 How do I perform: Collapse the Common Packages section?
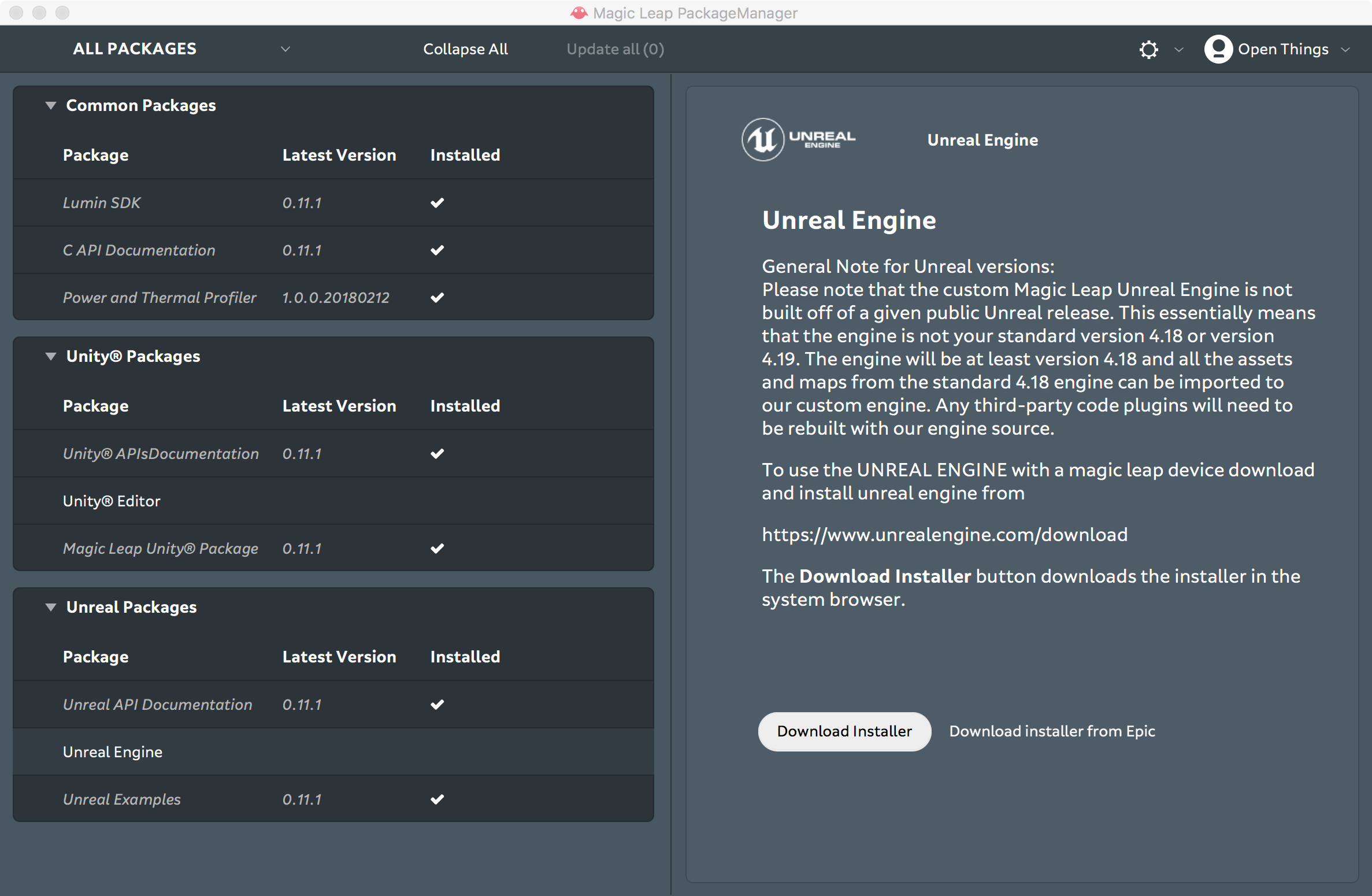(50, 105)
